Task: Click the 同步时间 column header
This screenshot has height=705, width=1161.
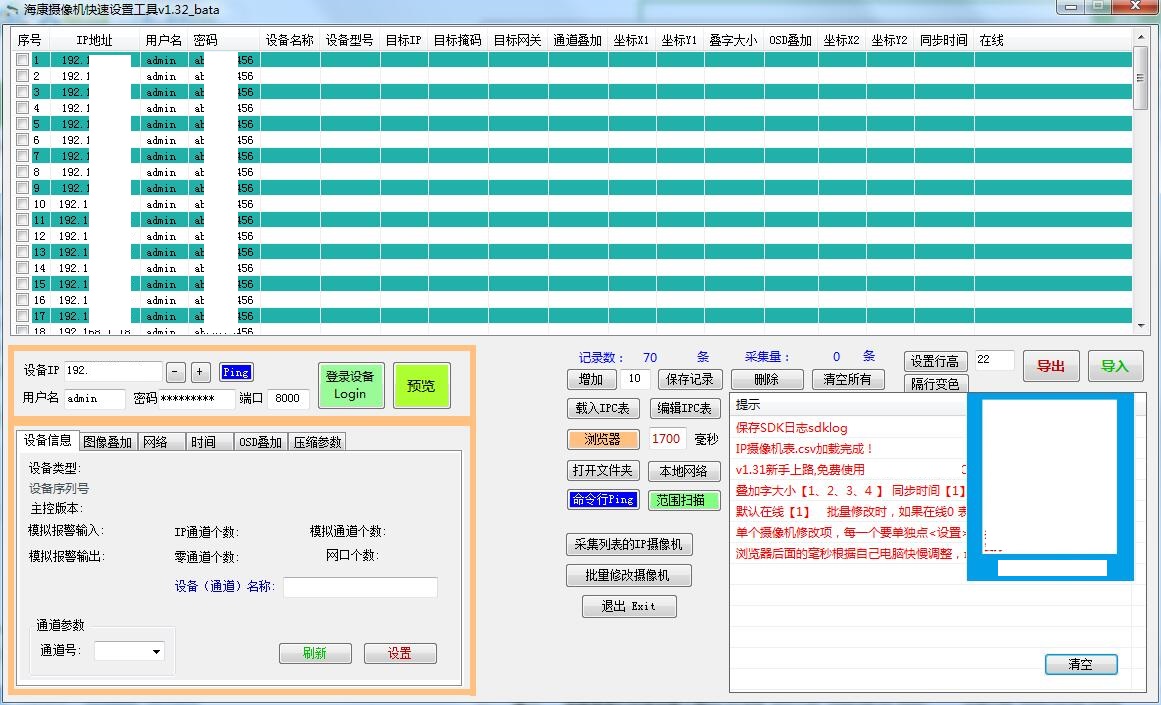Action: coord(944,40)
